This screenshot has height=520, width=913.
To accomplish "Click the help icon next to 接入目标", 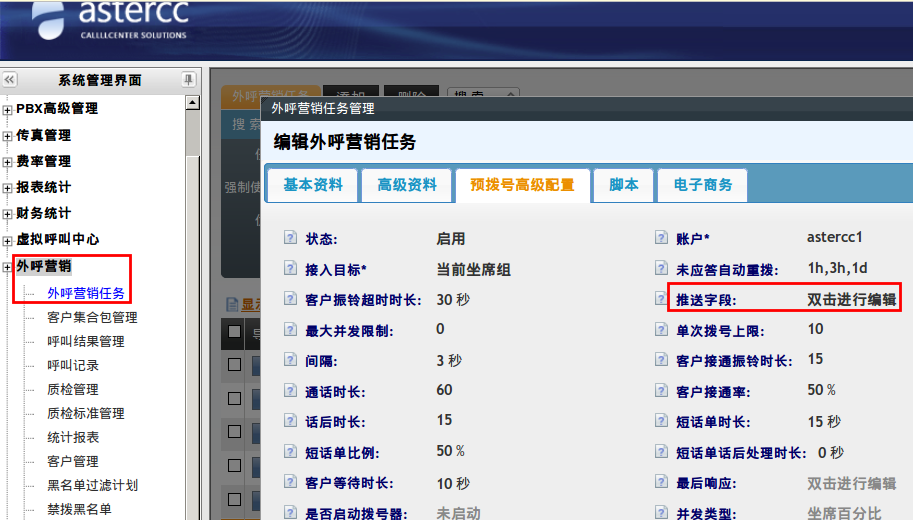I will [x=291, y=269].
